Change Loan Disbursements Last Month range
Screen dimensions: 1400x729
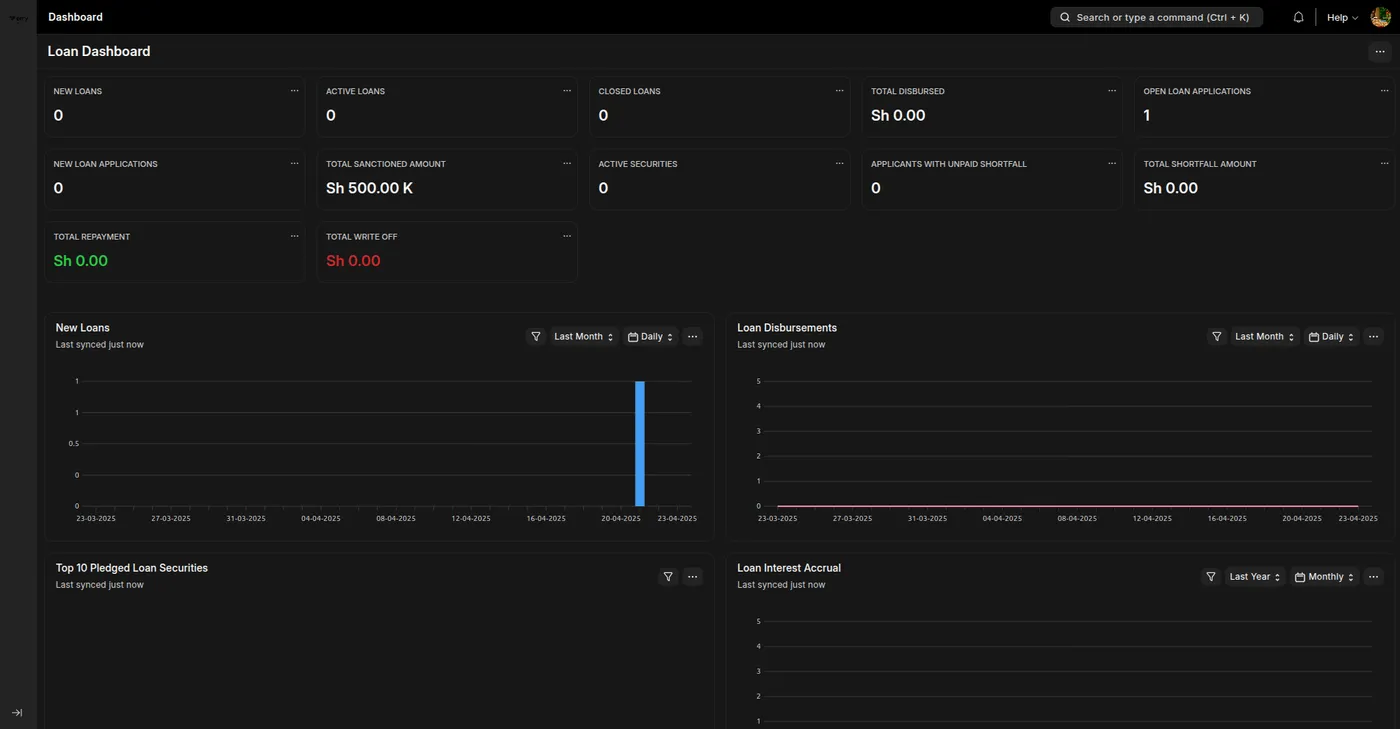[1265, 337]
